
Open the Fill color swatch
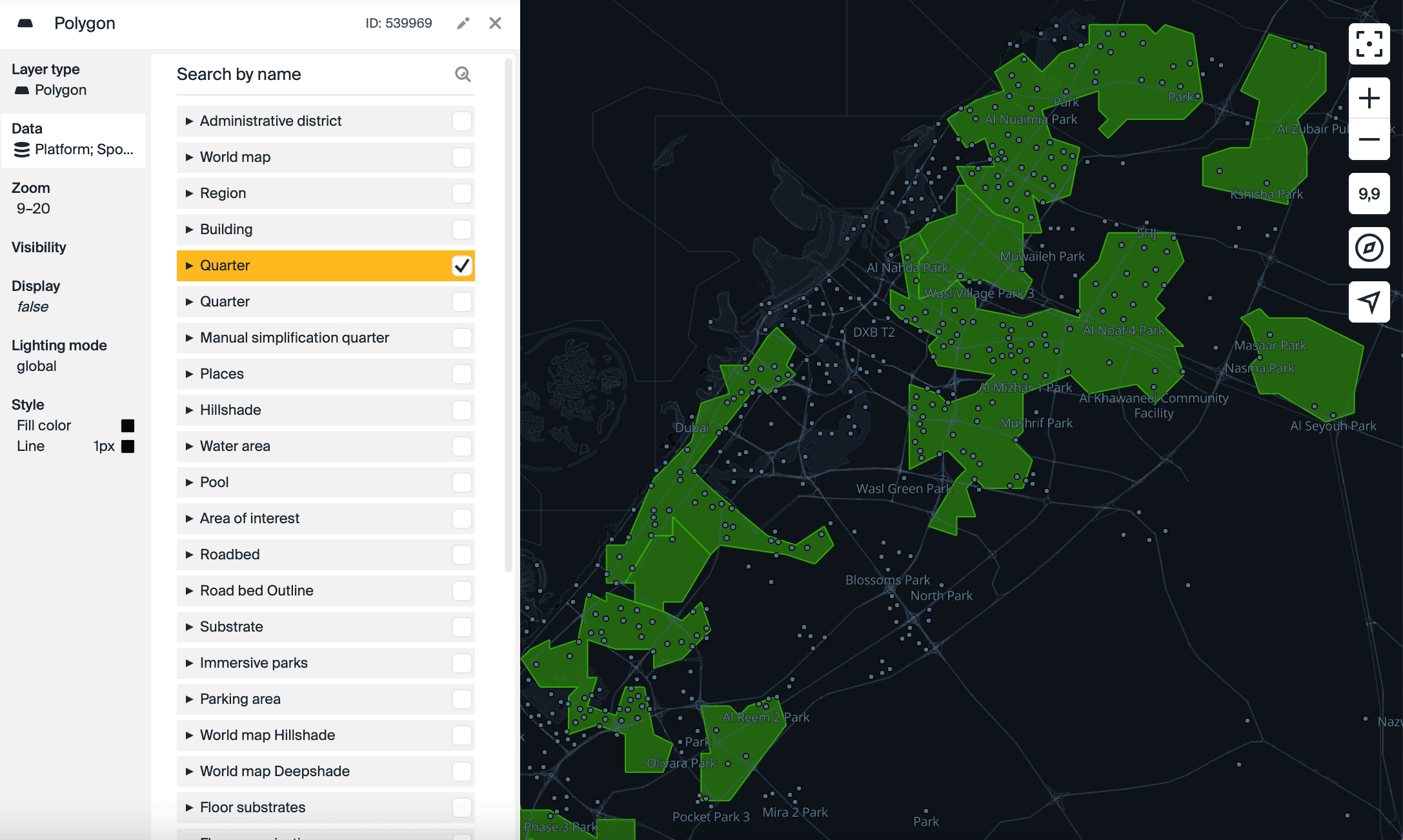(128, 426)
